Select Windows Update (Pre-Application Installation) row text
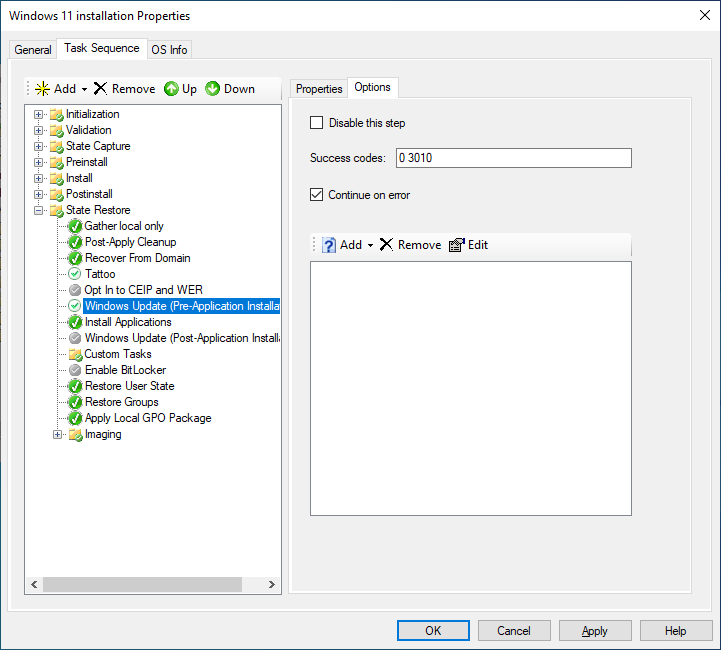The height and width of the screenshot is (650, 721). tap(182, 306)
